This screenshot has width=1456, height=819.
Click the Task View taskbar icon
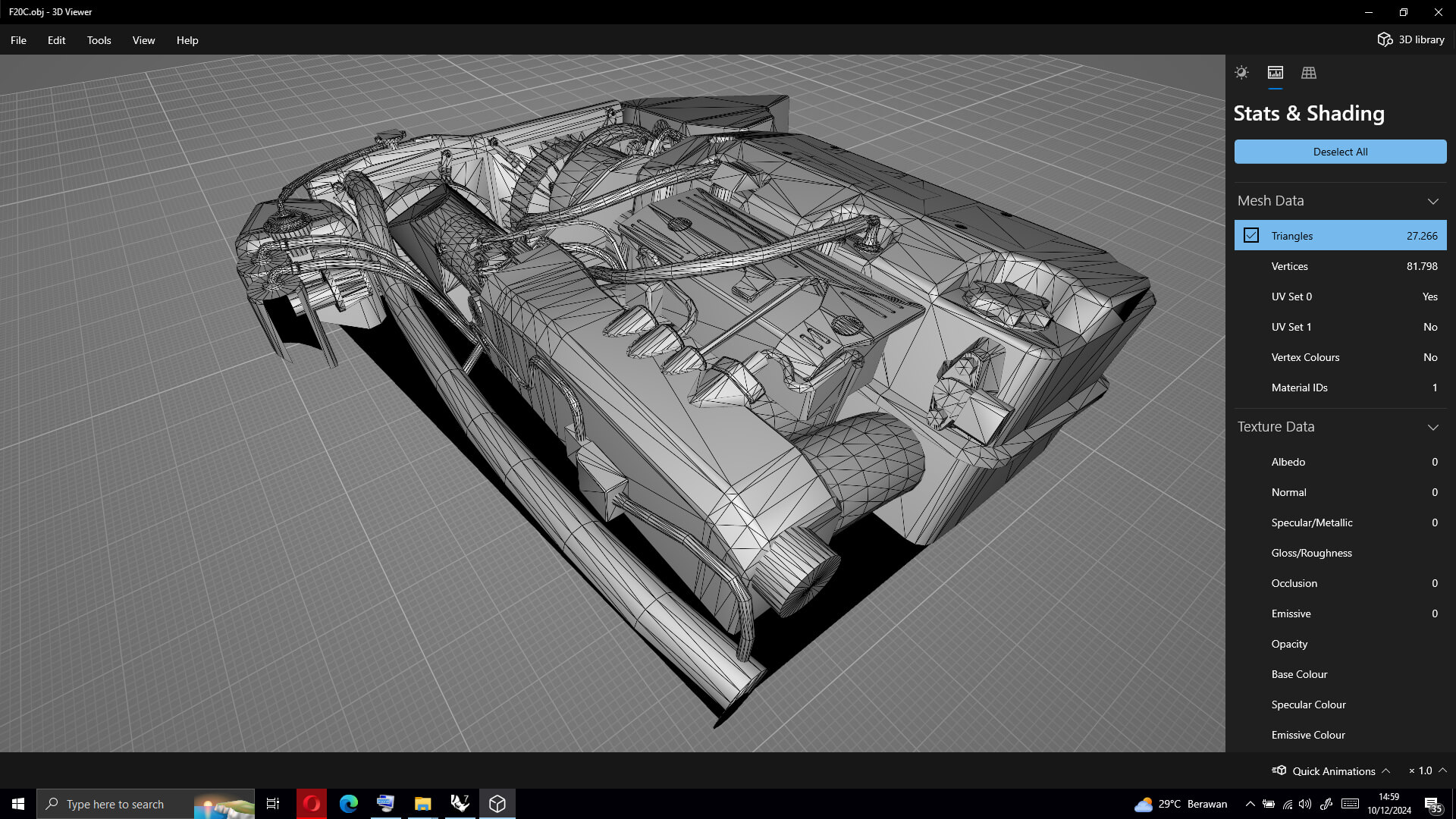(x=273, y=804)
